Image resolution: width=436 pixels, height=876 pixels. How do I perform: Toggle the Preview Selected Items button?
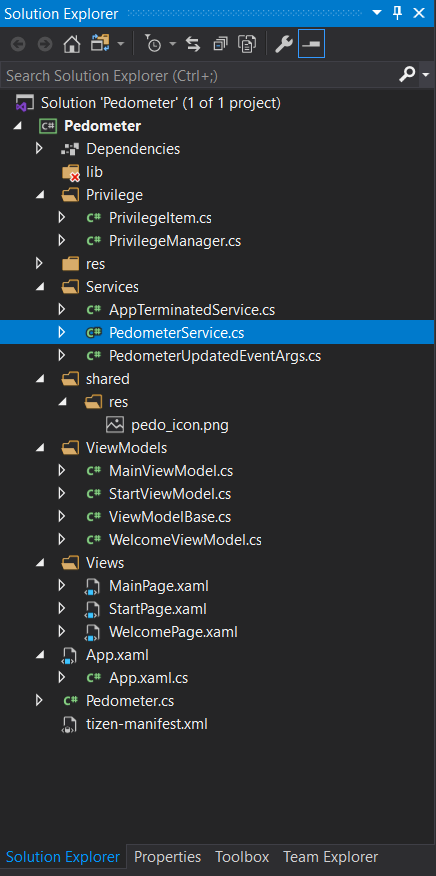pos(311,45)
